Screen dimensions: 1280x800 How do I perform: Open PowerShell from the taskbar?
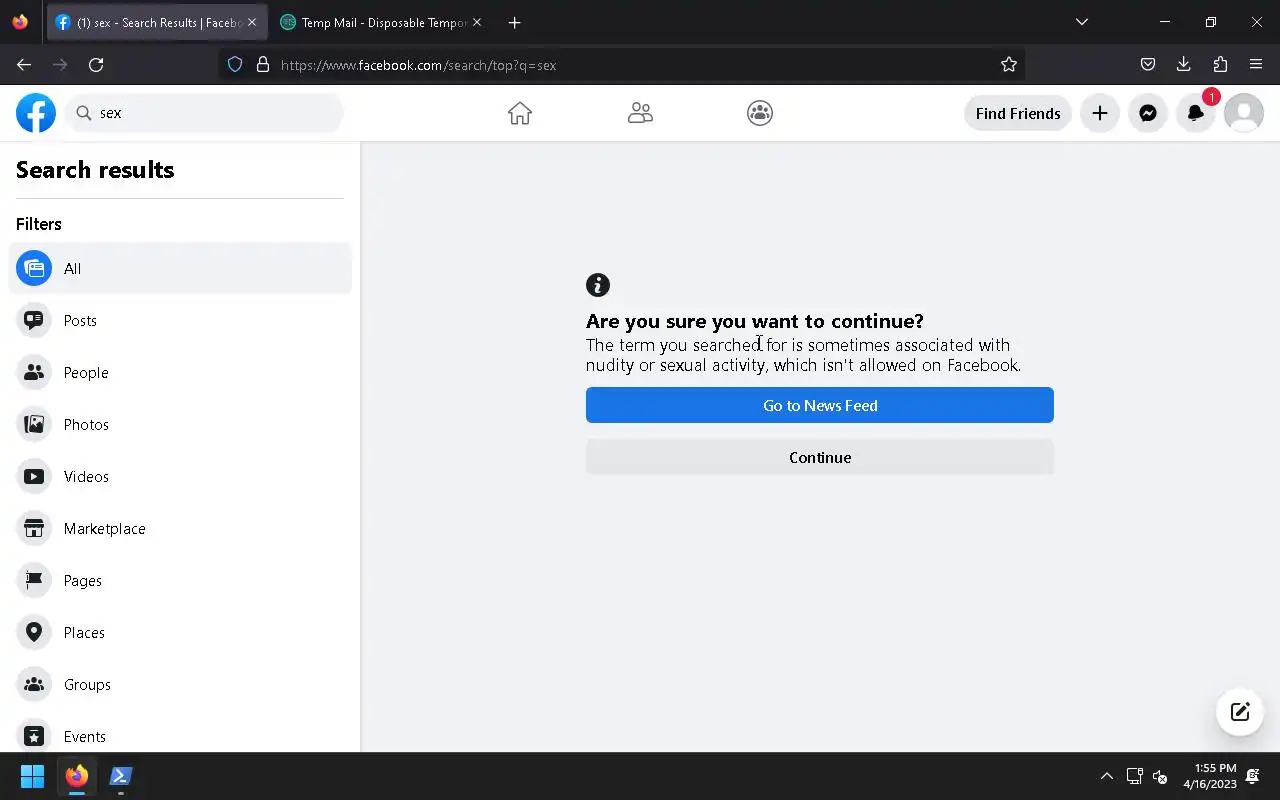pos(121,776)
